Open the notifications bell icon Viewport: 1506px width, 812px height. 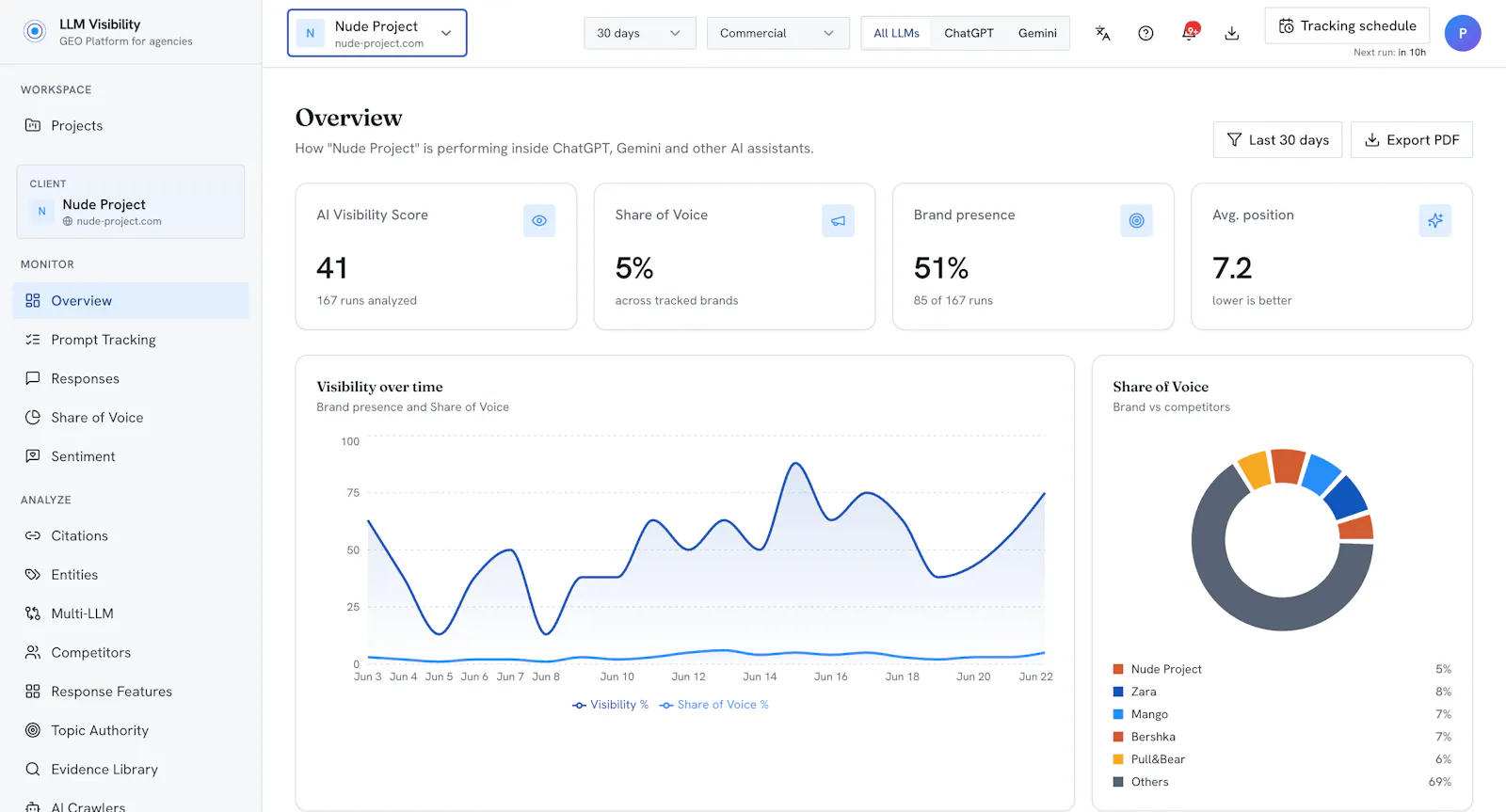1190,33
